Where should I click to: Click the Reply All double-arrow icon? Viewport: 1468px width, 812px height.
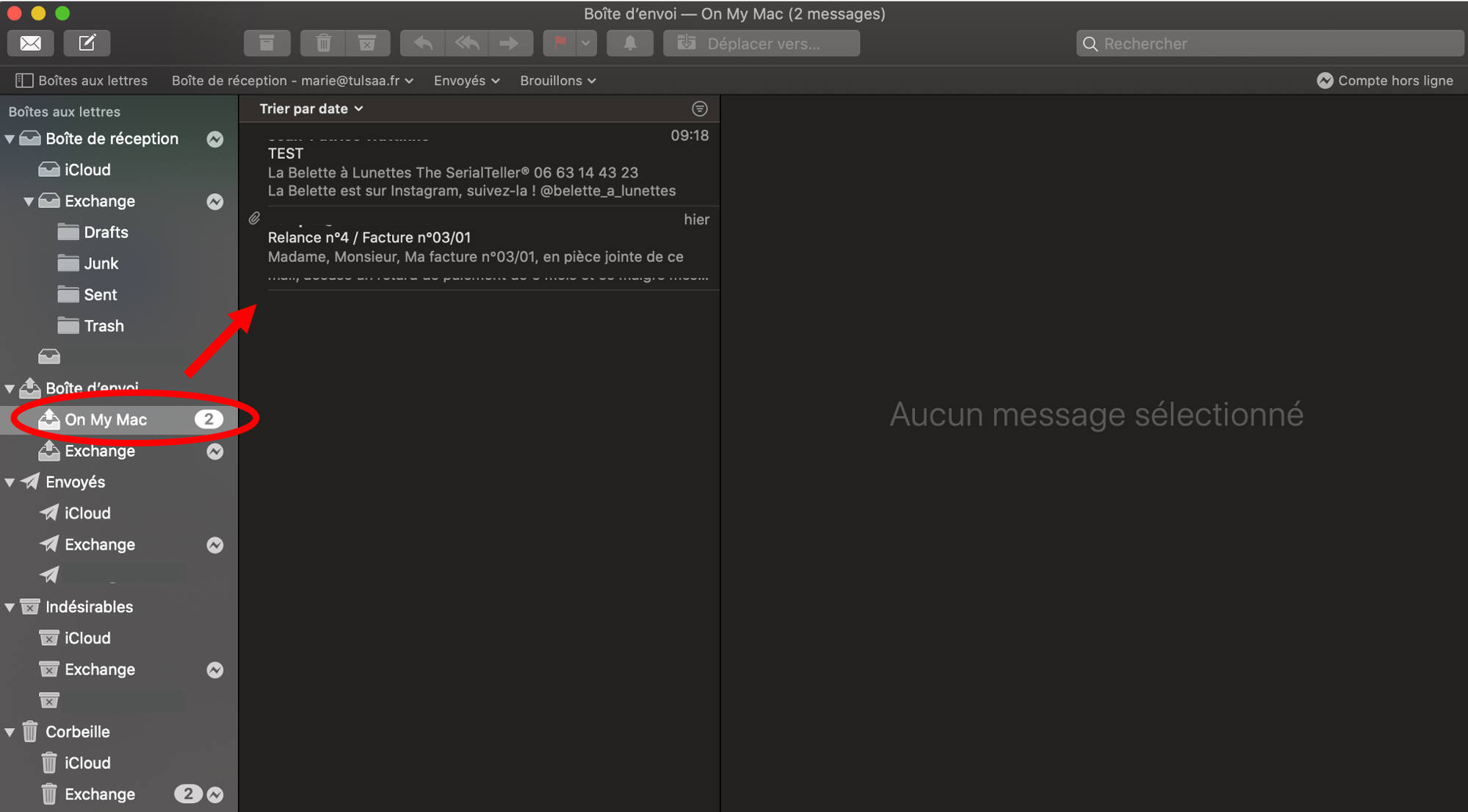pos(466,43)
